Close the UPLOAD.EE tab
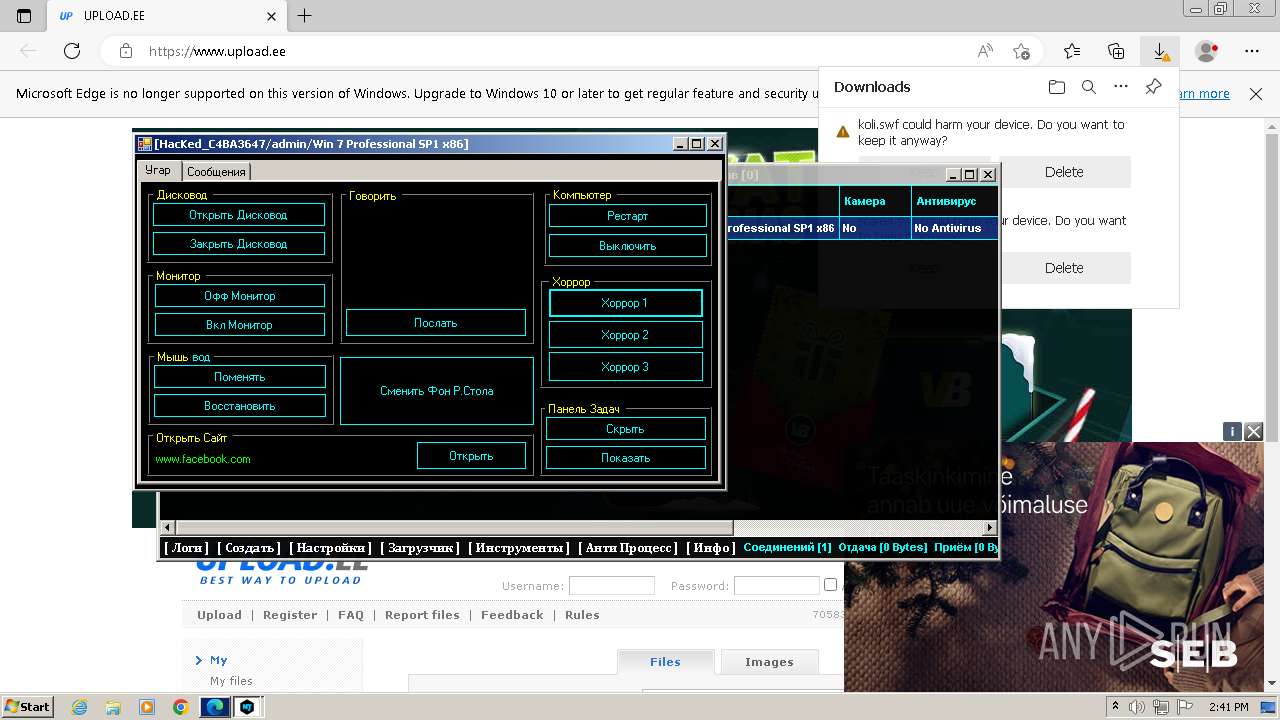Viewport: 1280px width, 720px height. coord(272,16)
